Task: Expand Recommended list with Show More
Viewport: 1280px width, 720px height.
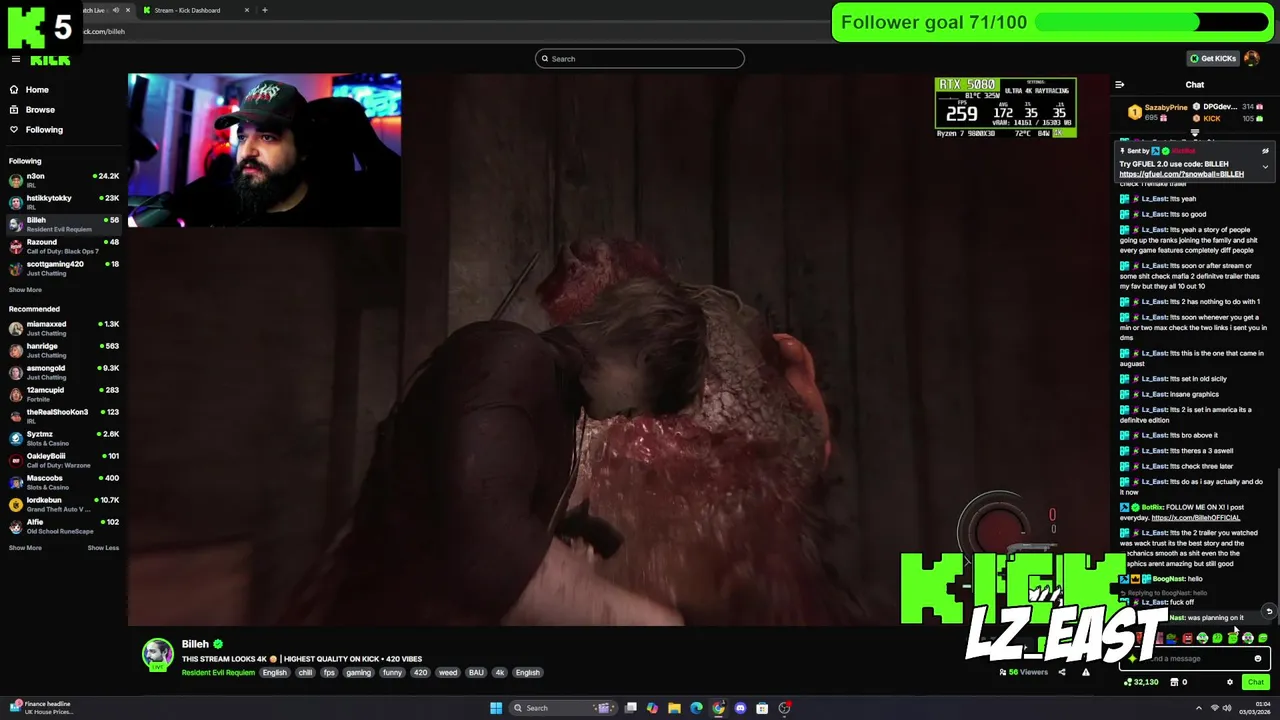Action: pos(25,548)
